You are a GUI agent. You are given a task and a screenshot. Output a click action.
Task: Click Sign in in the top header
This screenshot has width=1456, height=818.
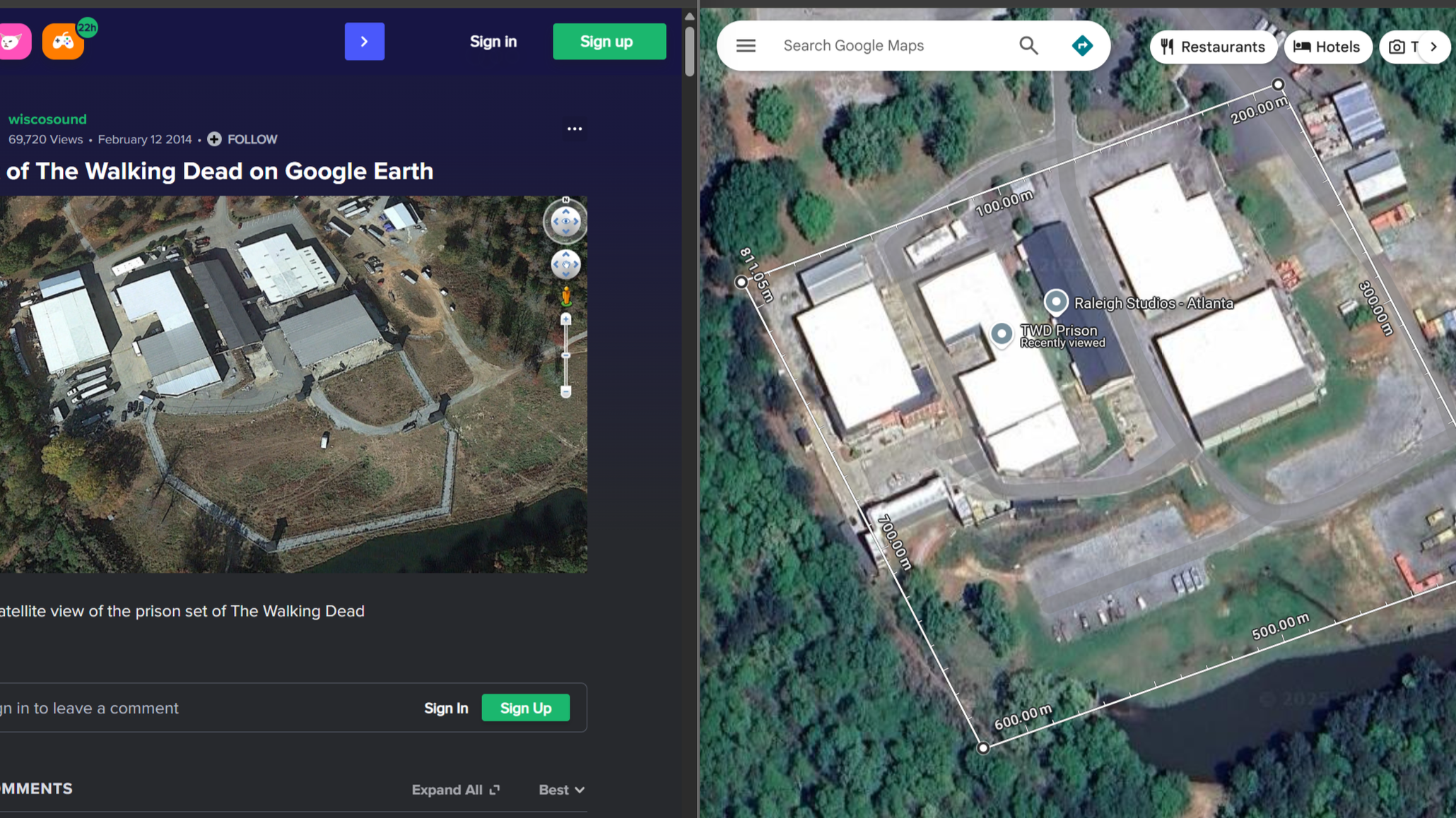coord(493,42)
